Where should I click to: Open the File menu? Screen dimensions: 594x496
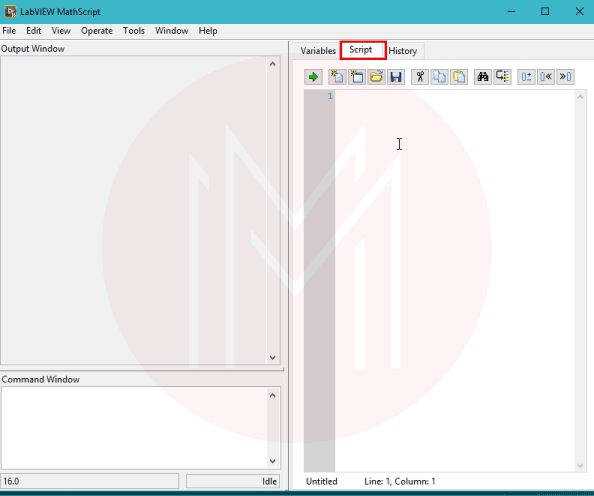(x=9, y=31)
